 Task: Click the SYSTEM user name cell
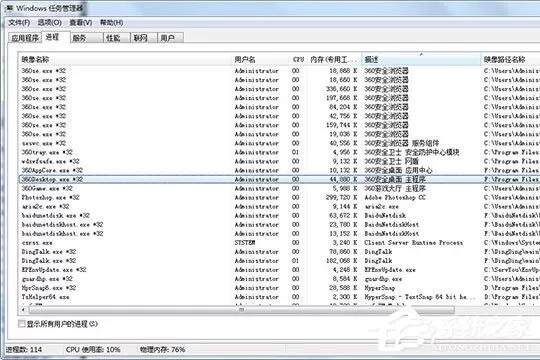(x=245, y=243)
